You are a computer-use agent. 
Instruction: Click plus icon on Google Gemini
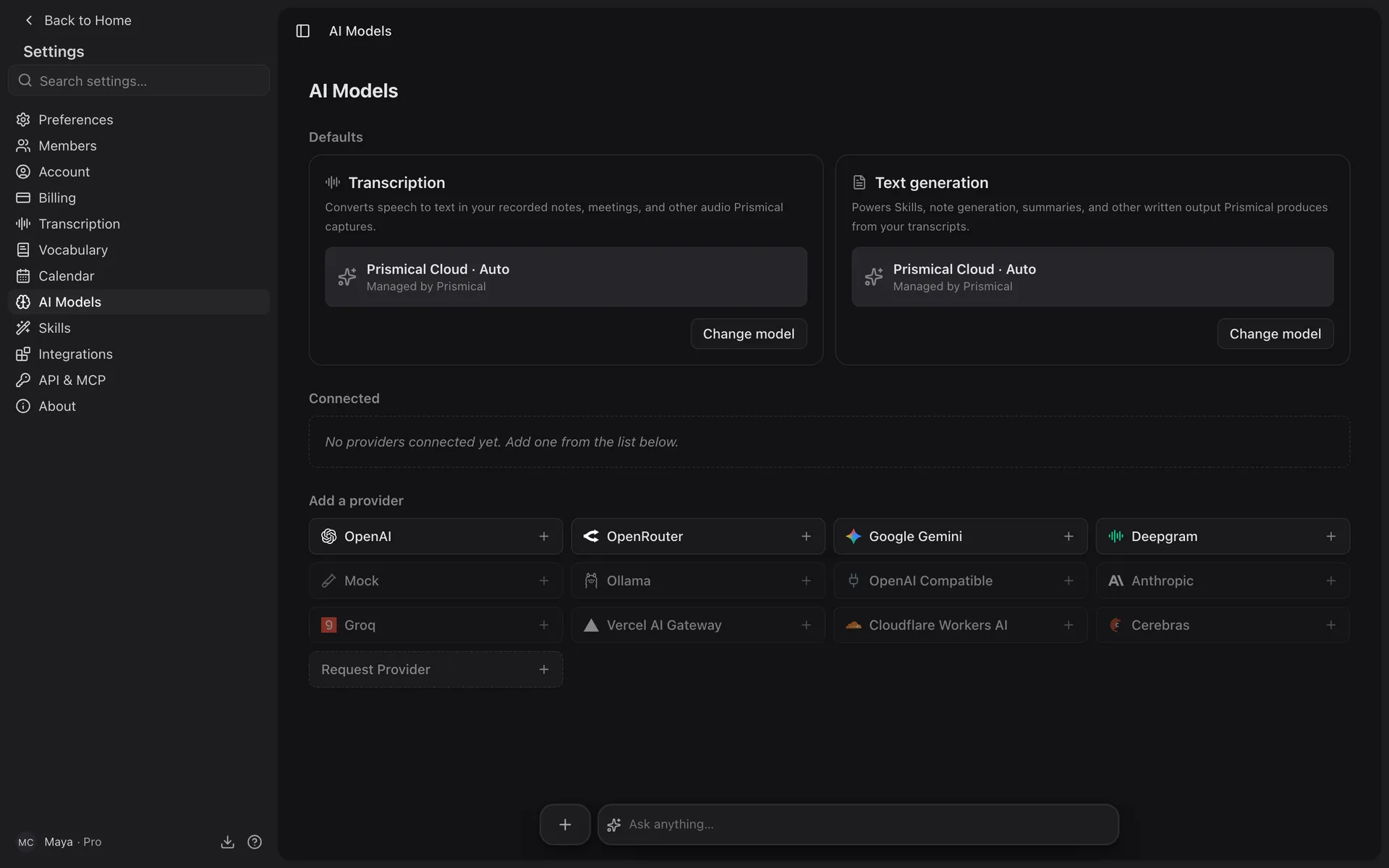click(1069, 536)
